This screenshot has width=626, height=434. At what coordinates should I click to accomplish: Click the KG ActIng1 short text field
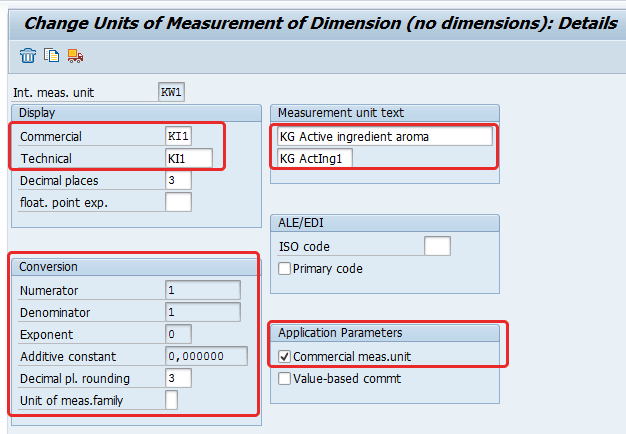pos(315,158)
